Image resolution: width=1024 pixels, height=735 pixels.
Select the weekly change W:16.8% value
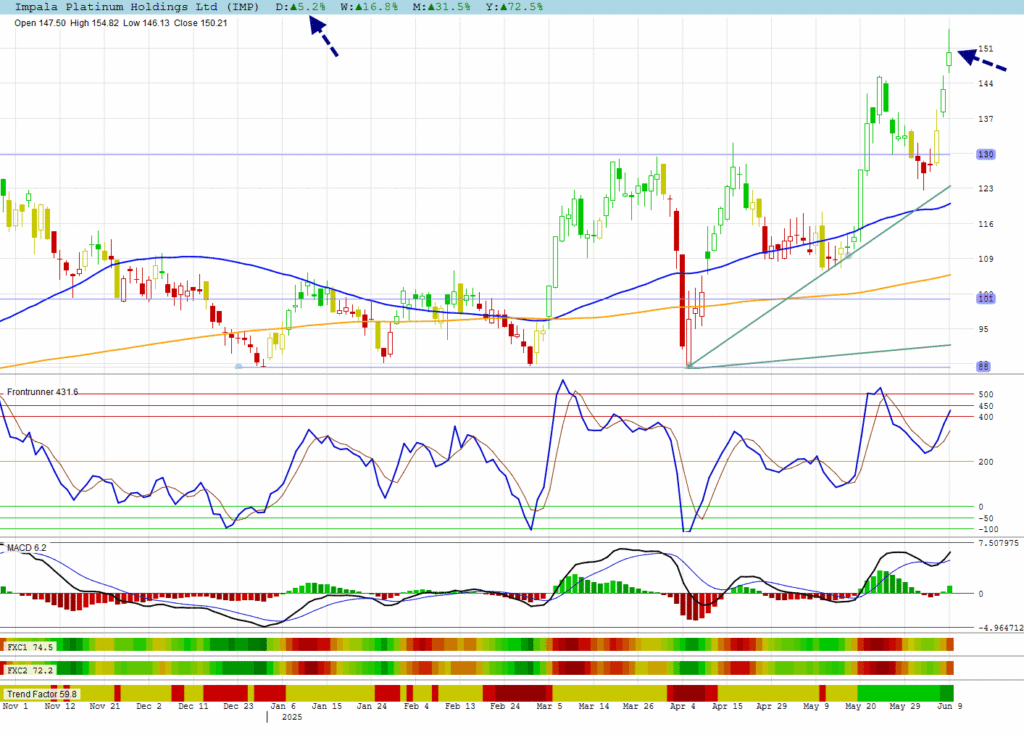pos(369,7)
